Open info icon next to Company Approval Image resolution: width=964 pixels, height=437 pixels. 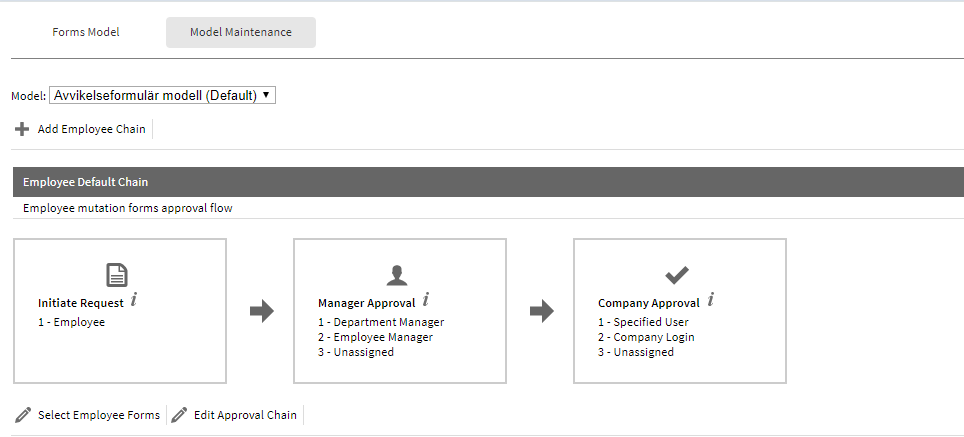711,301
